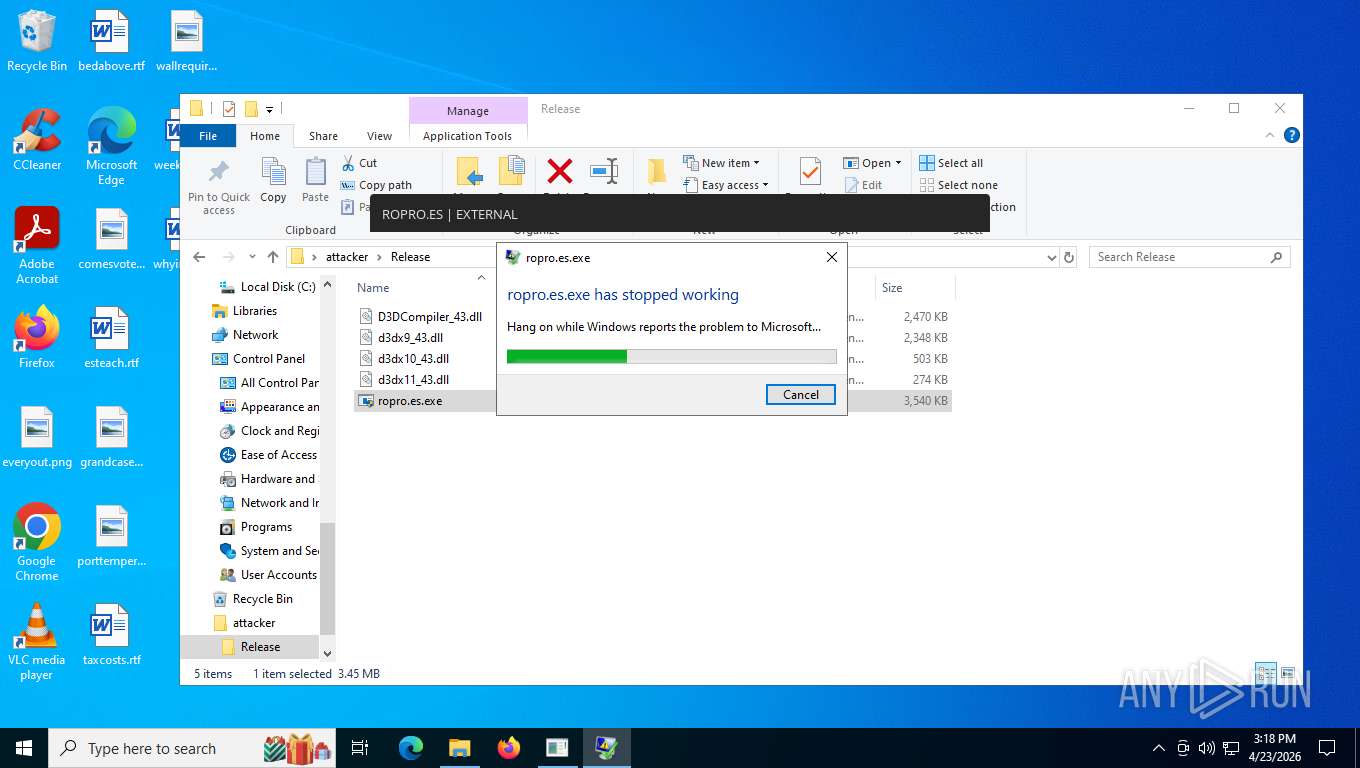Image resolution: width=1360 pixels, height=768 pixels.
Task: Switch to Large icons view in status bar
Action: point(1287,674)
